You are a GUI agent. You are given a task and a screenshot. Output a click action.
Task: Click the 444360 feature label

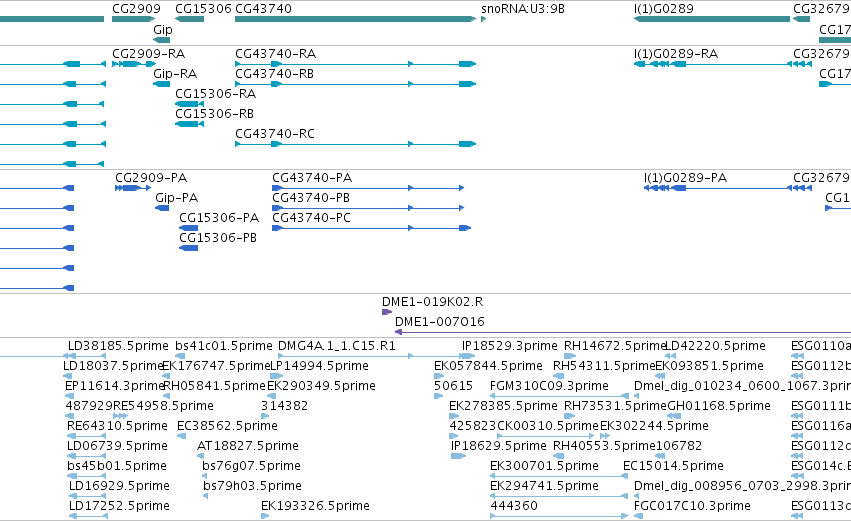[x=513, y=507]
